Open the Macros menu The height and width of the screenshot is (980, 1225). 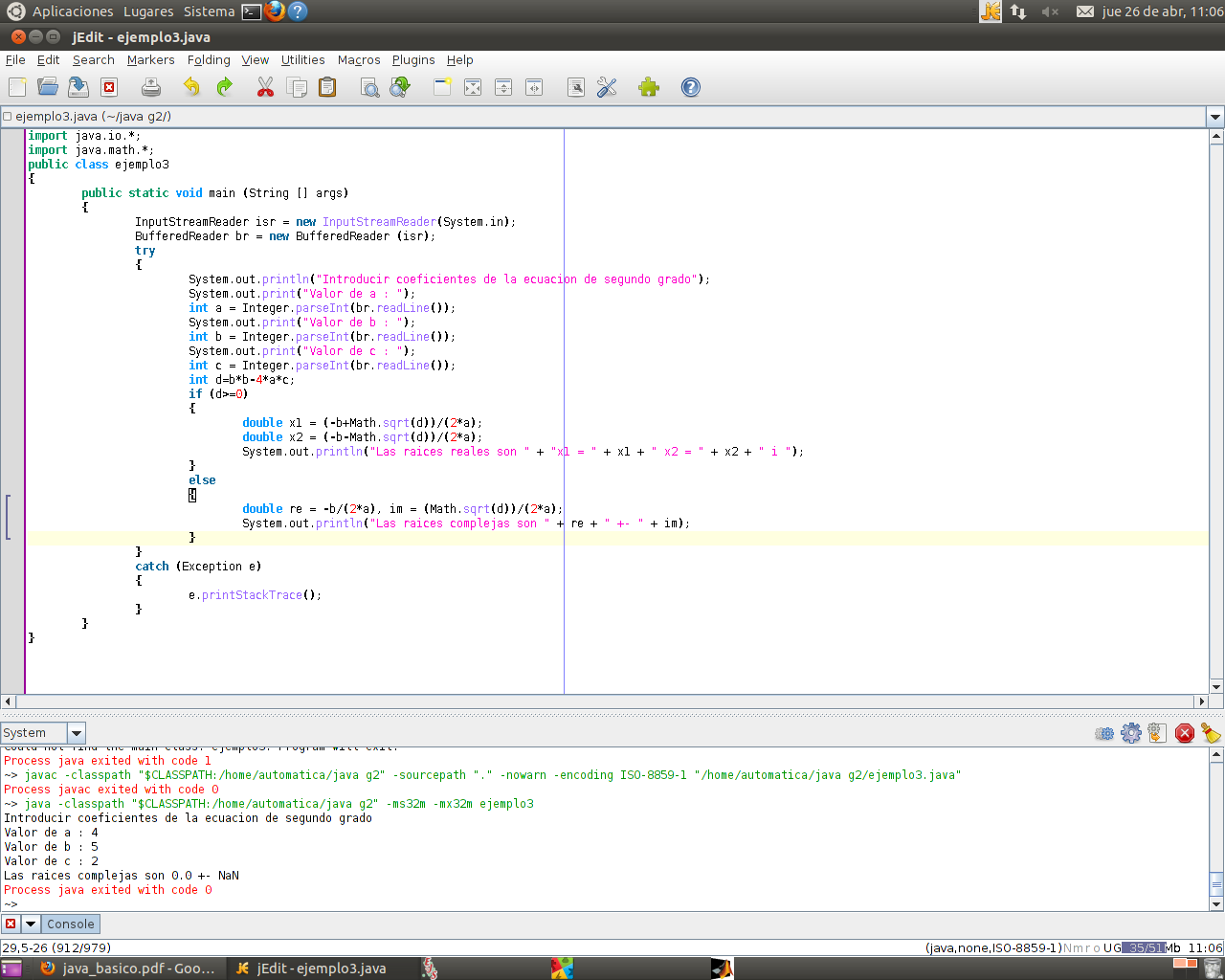359,59
